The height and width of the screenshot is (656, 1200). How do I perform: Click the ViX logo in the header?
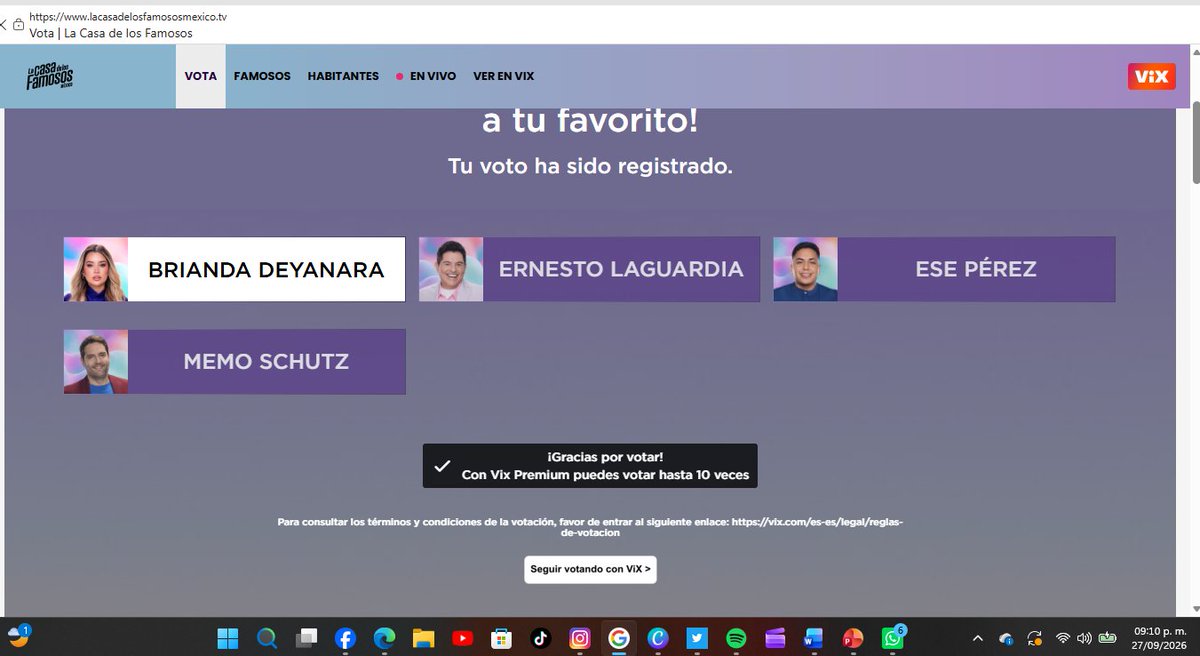[x=1151, y=76]
